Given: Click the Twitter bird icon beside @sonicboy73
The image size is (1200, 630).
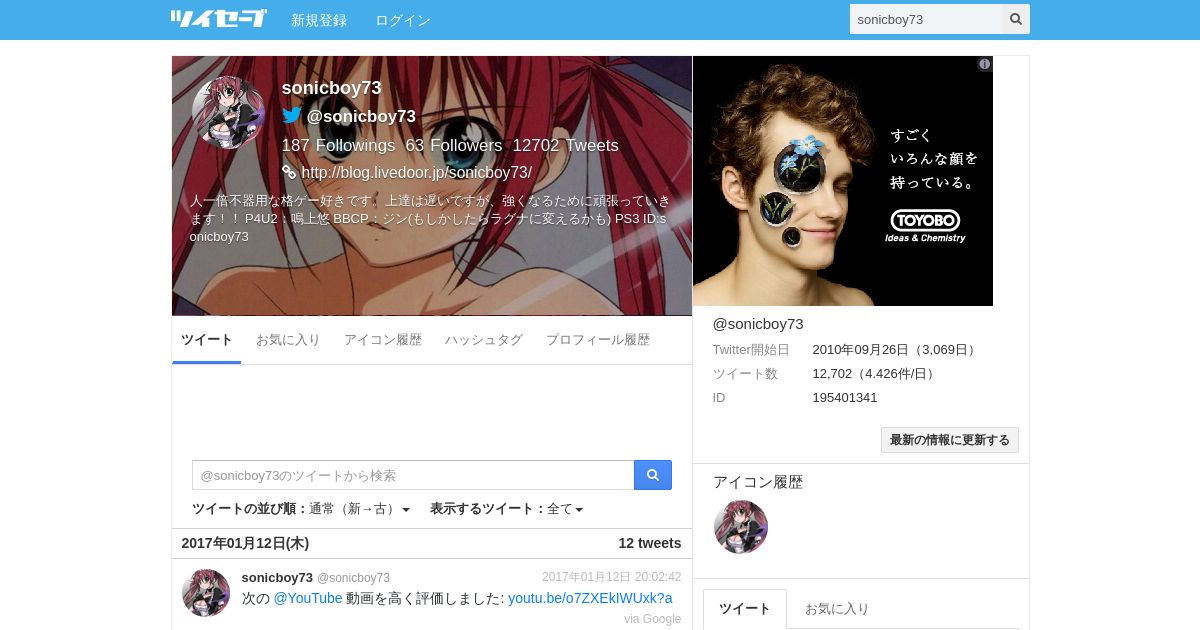Looking at the screenshot, I should [x=292, y=116].
